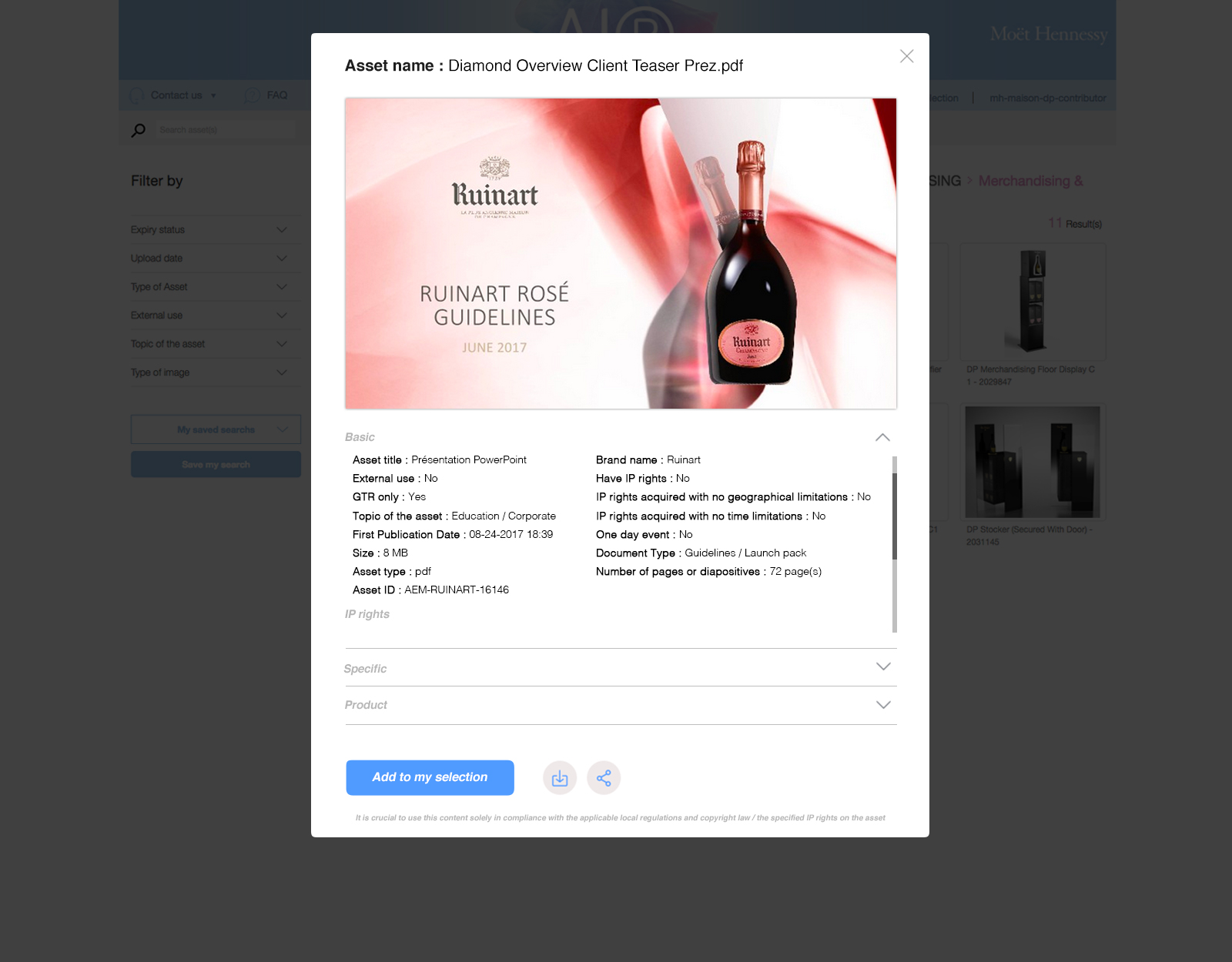Click the Brand name Ruinart value
This screenshot has width=1232, height=962.
pyautogui.click(x=684, y=460)
